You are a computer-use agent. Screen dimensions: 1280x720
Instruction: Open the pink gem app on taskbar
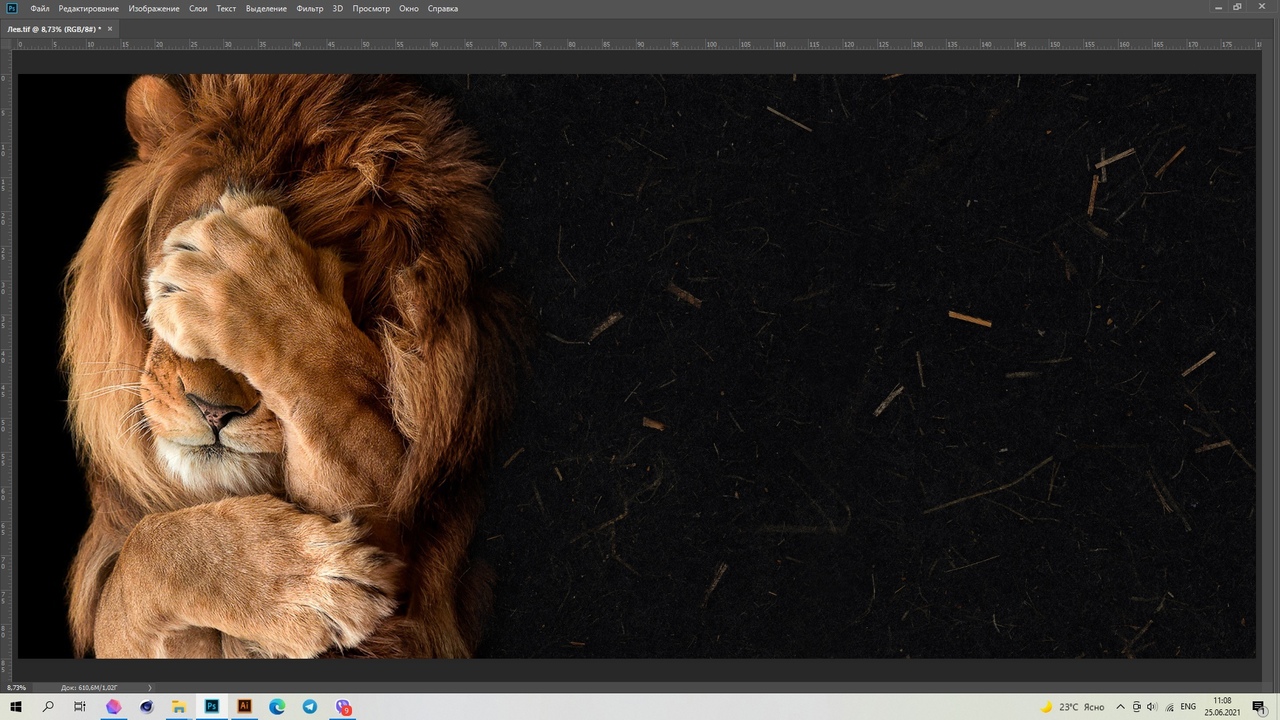113,707
